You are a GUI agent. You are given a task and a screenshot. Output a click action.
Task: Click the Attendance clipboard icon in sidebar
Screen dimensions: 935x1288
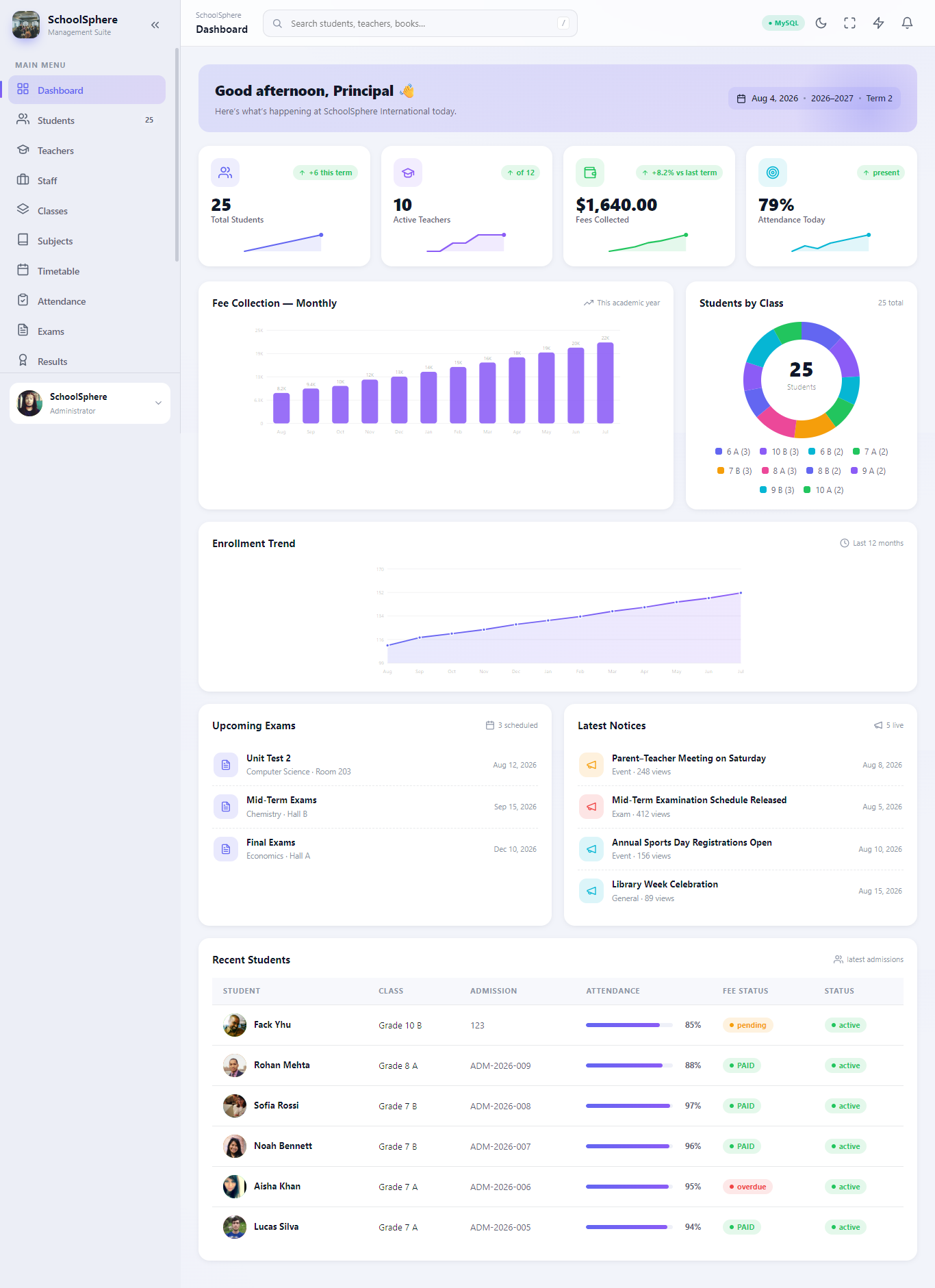pos(23,301)
